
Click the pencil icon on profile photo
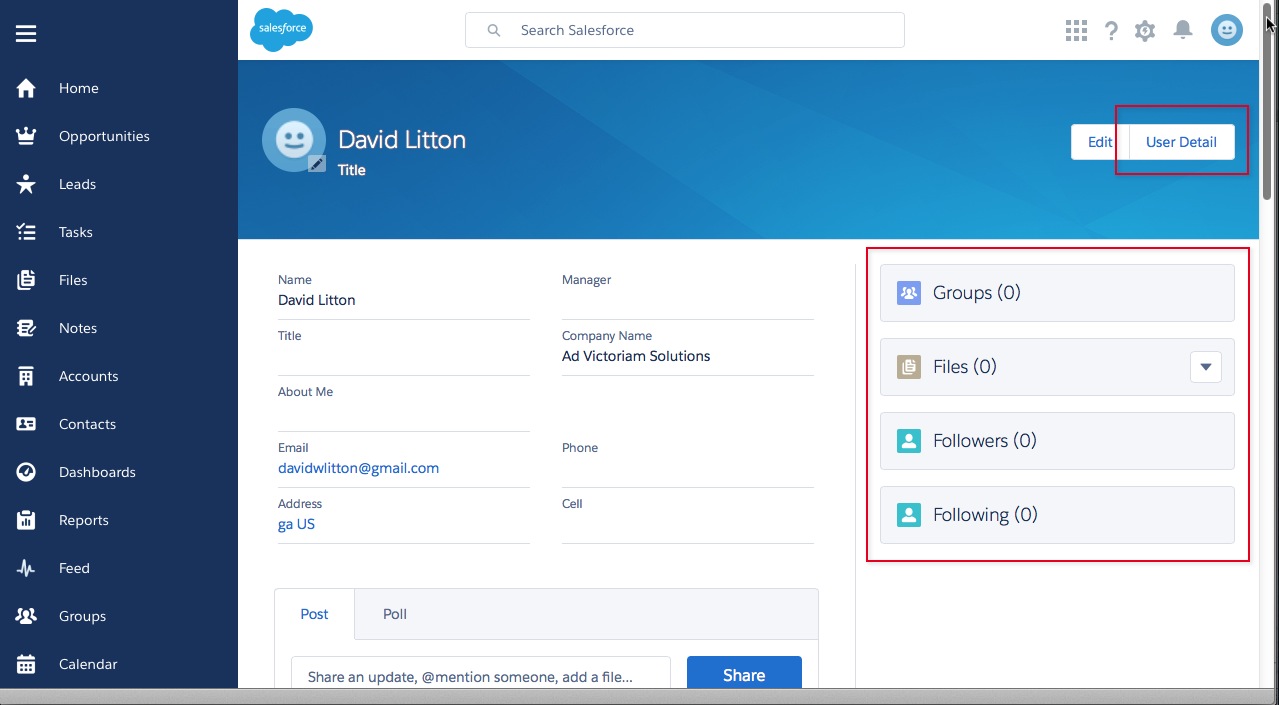317,164
